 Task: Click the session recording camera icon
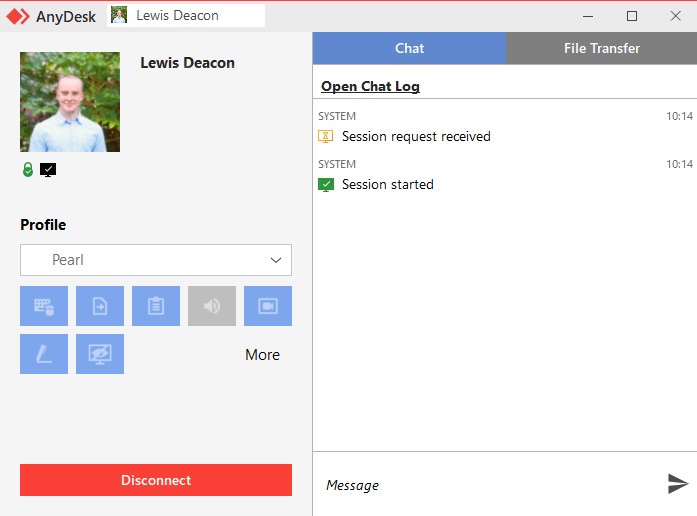coord(268,306)
